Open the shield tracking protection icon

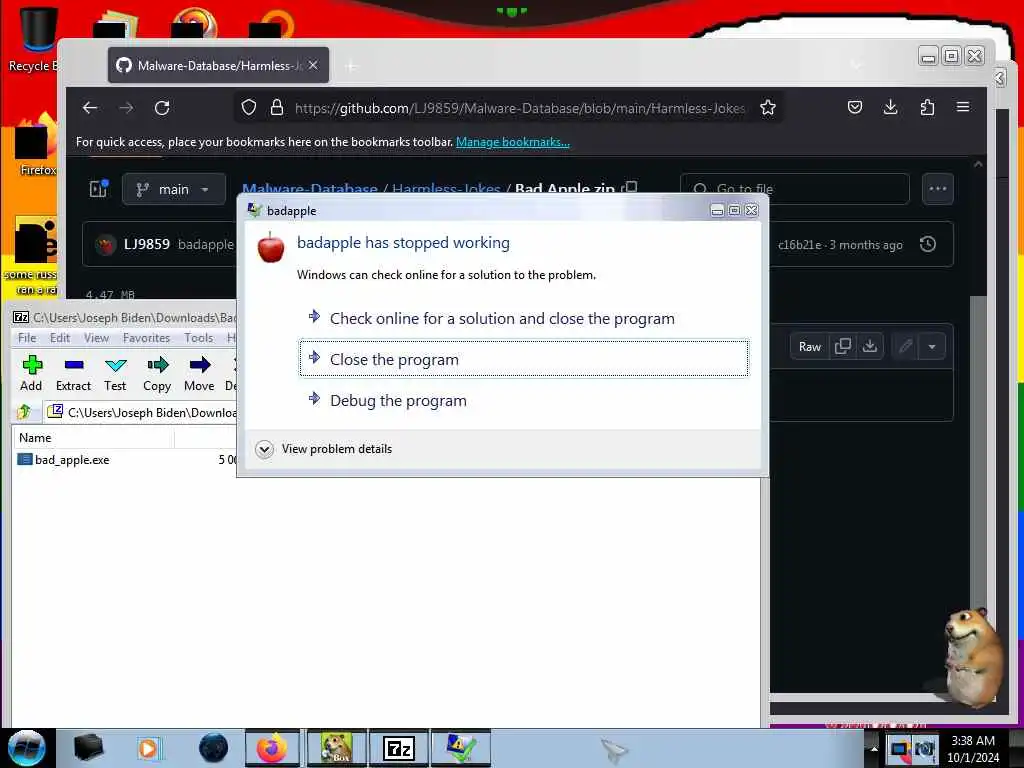(249, 107)
